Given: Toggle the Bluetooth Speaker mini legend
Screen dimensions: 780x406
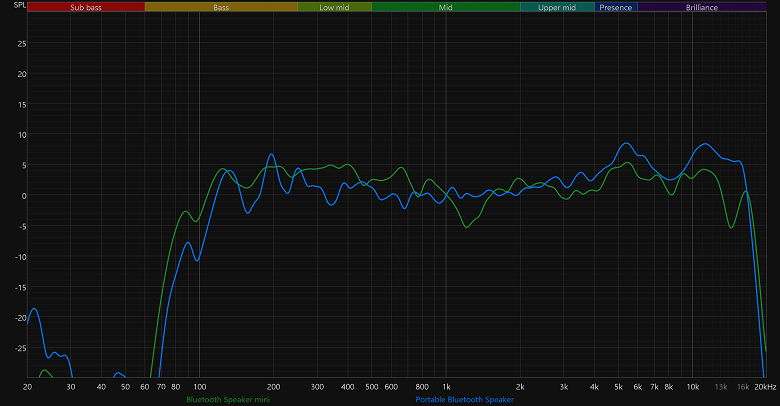Looking at the screenshot, I should [x=228, y=400].
